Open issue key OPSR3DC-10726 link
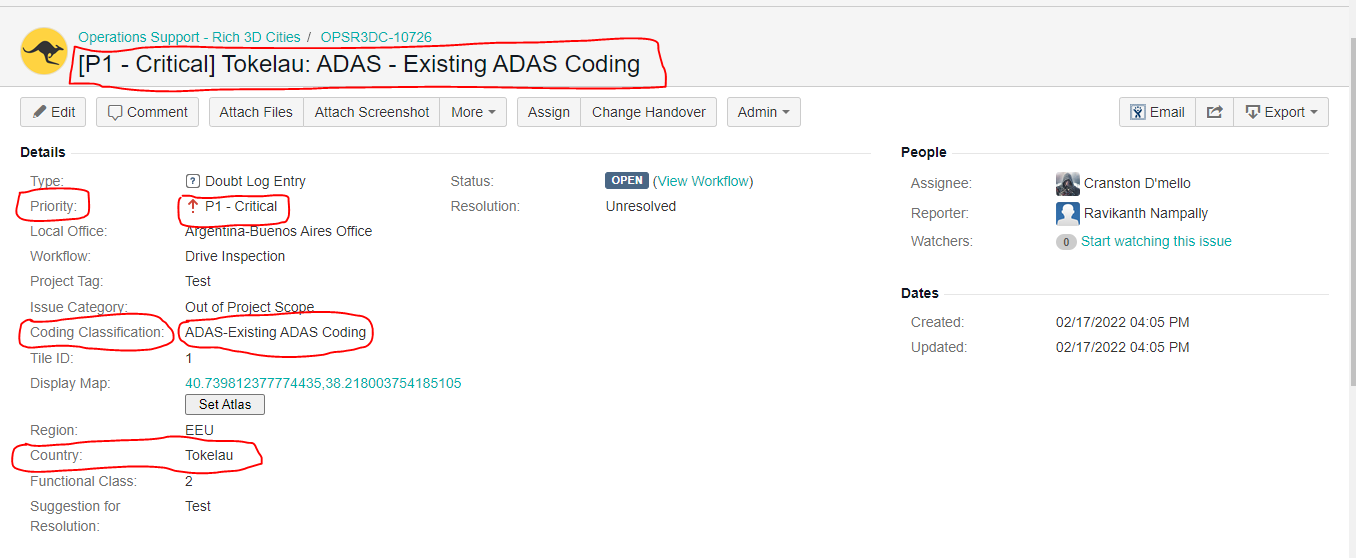Screen dimensions: 1356x558 [x=376, y=37]
